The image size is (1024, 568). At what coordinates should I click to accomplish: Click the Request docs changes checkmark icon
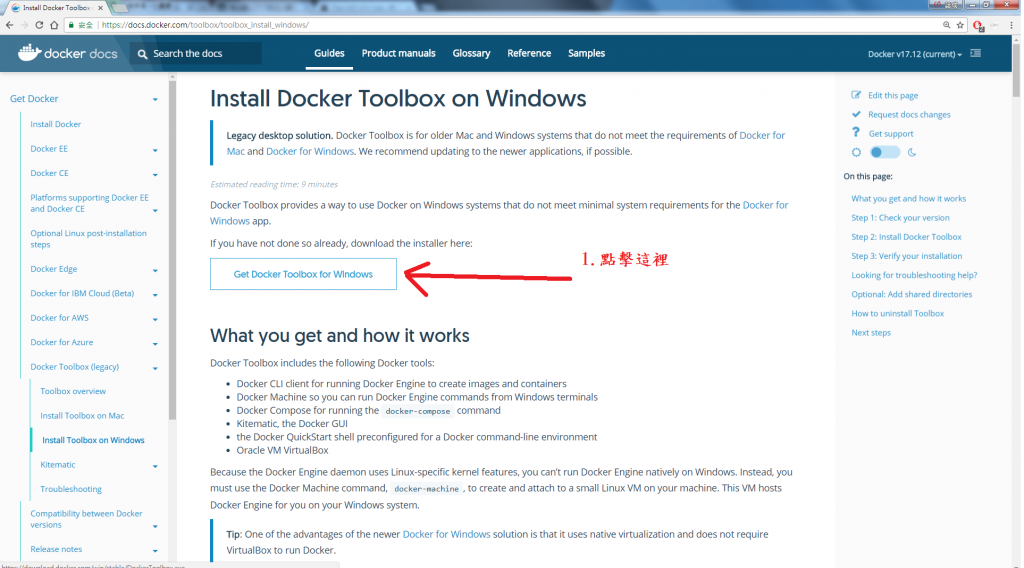(856, 114)
